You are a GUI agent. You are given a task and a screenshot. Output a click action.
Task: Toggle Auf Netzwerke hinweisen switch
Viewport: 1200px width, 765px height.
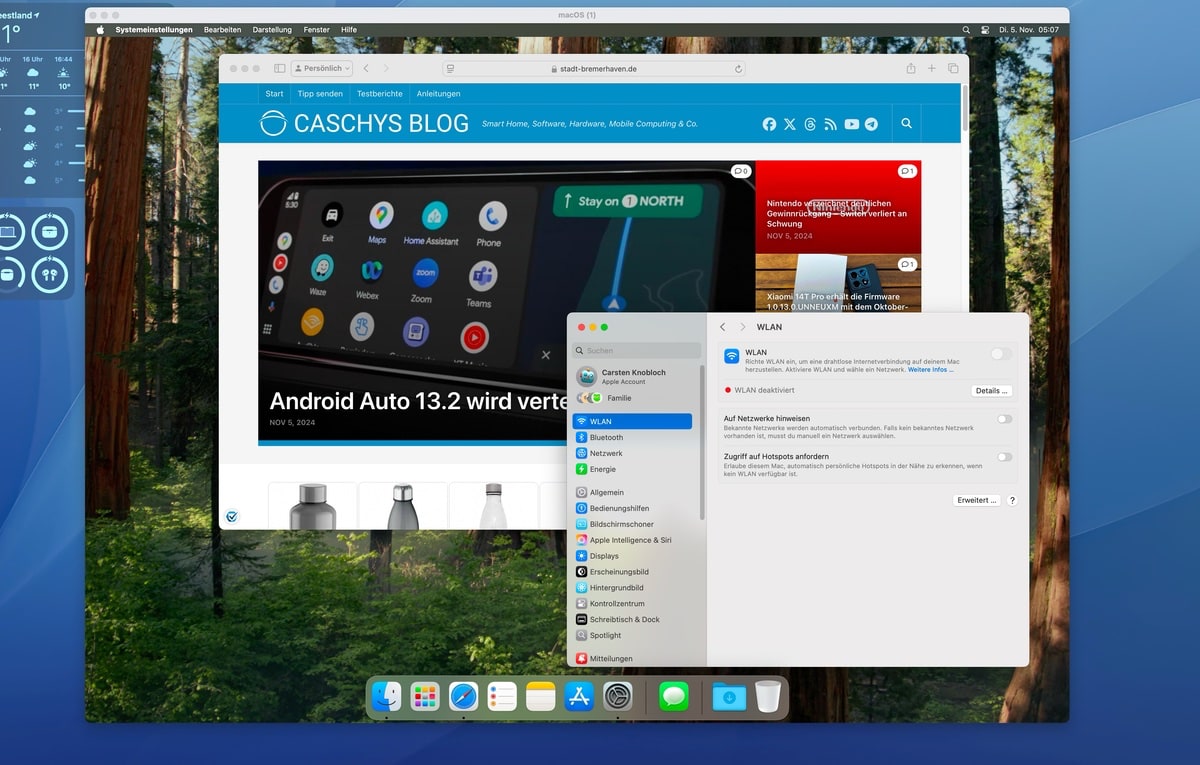pos(1004,419)
